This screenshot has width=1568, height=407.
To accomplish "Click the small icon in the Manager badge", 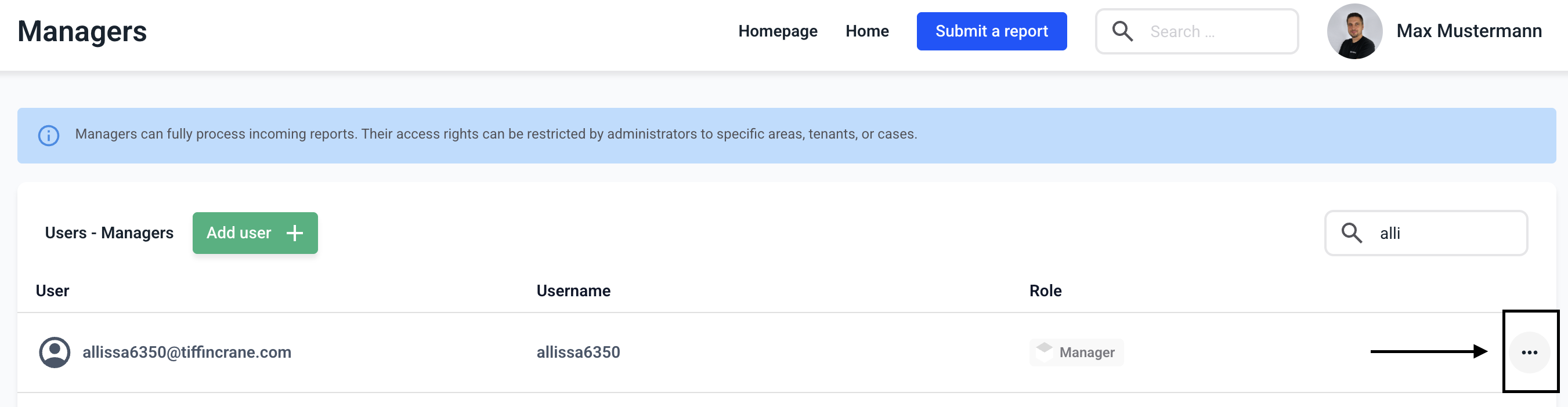I will [1045, 348].
